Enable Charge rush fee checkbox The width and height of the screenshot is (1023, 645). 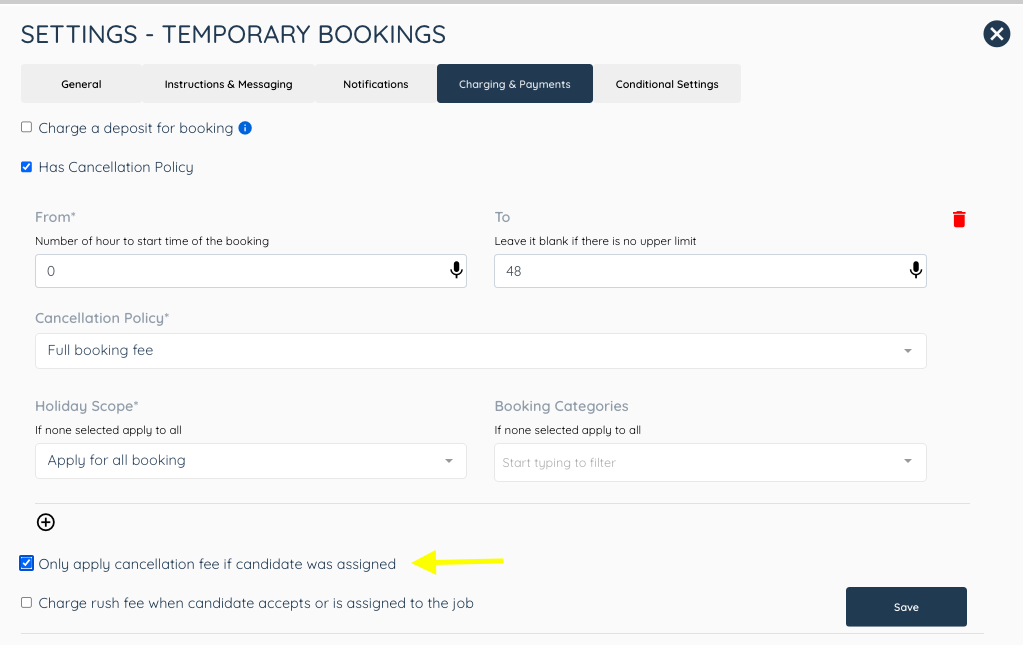[26, 603]
